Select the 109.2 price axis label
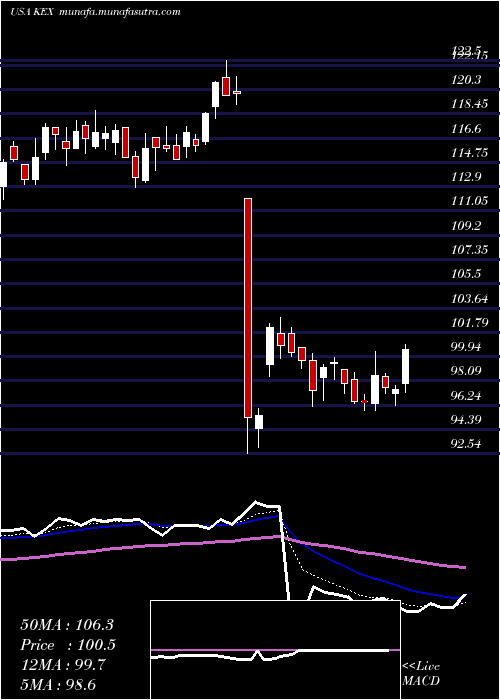The image size is (500, 700). tap(466, 226)
